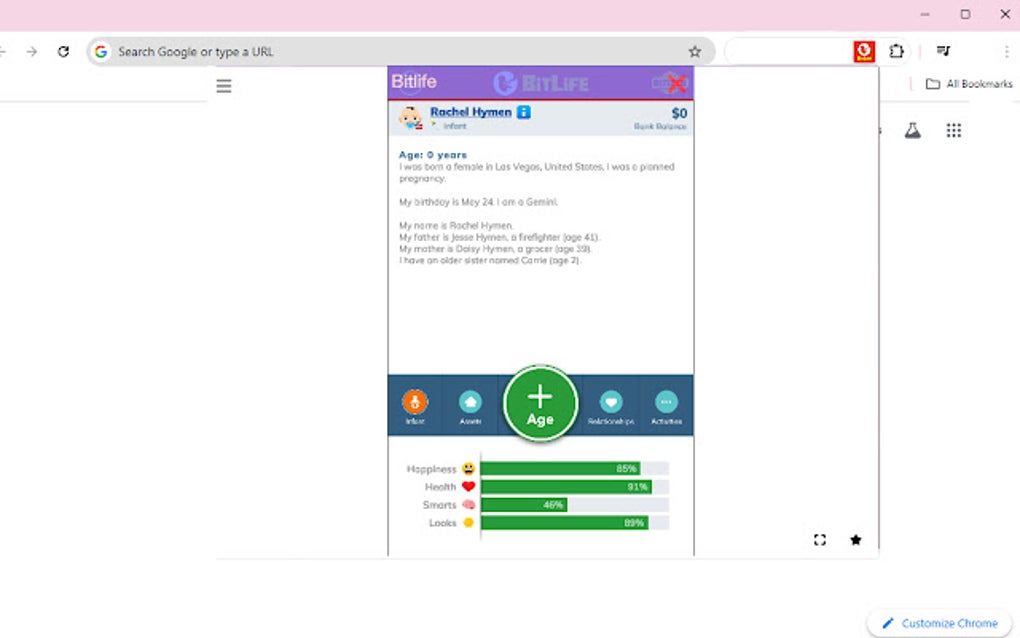Click the info icon beside Rachel Hymen

click(524, 112)
